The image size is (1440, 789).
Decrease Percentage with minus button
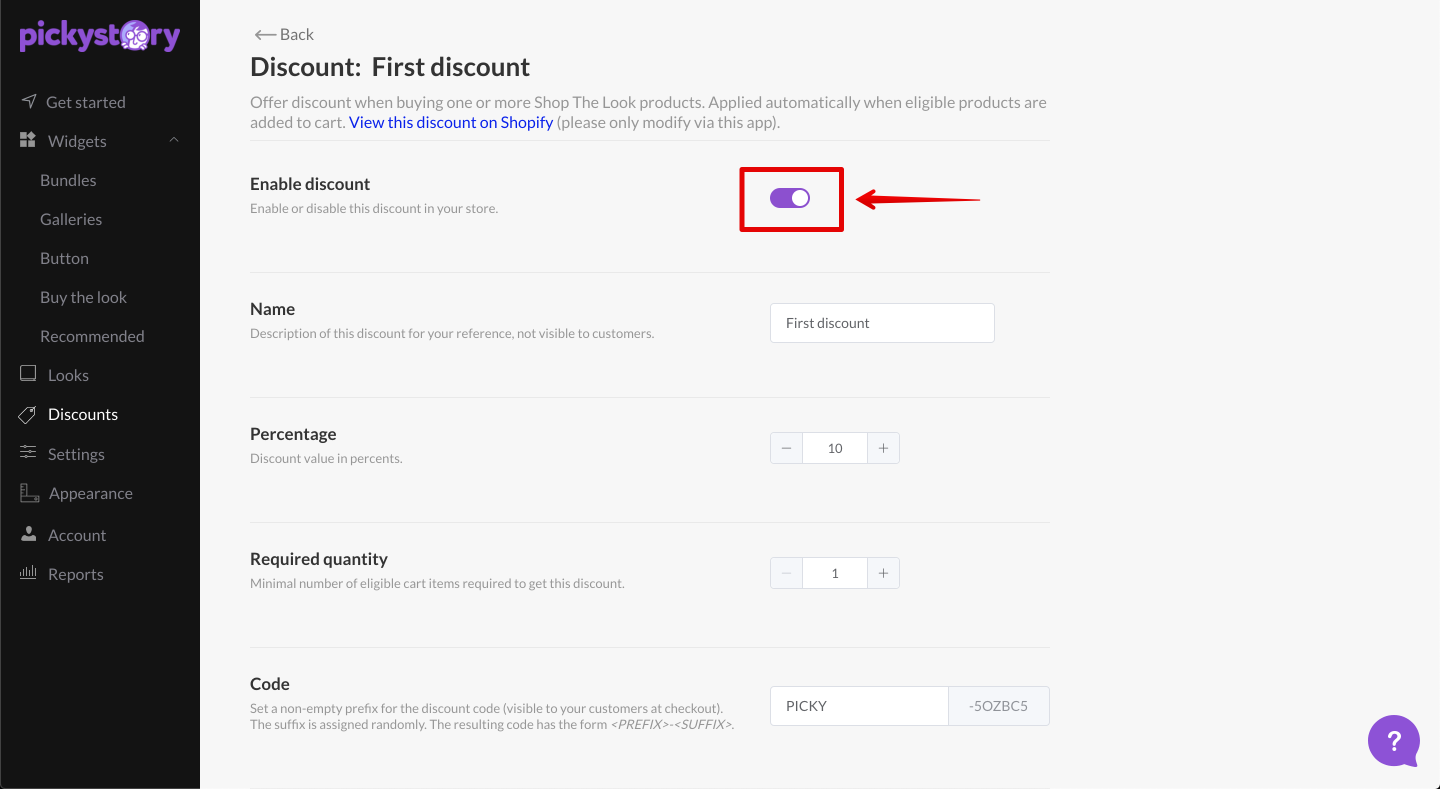[786, 448]
